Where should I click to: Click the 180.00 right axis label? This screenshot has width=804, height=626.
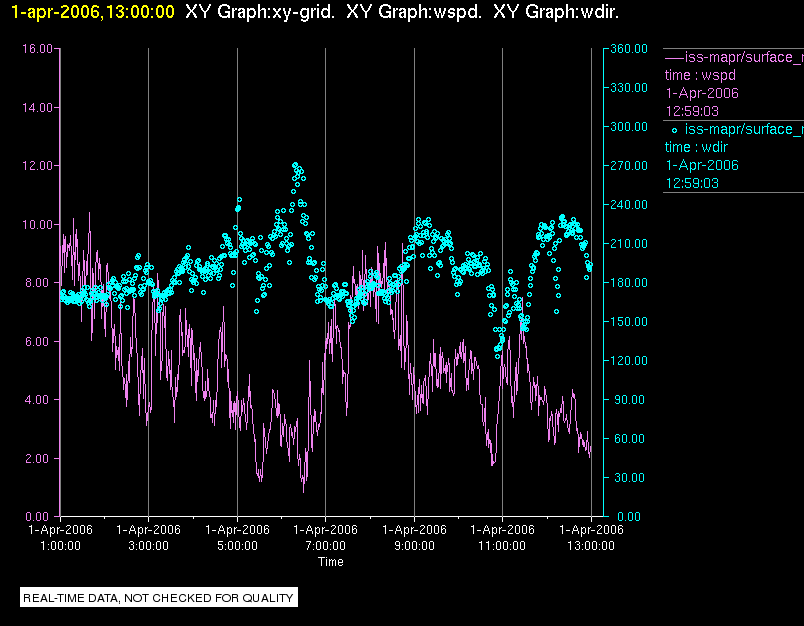click(x=629, y=282)
